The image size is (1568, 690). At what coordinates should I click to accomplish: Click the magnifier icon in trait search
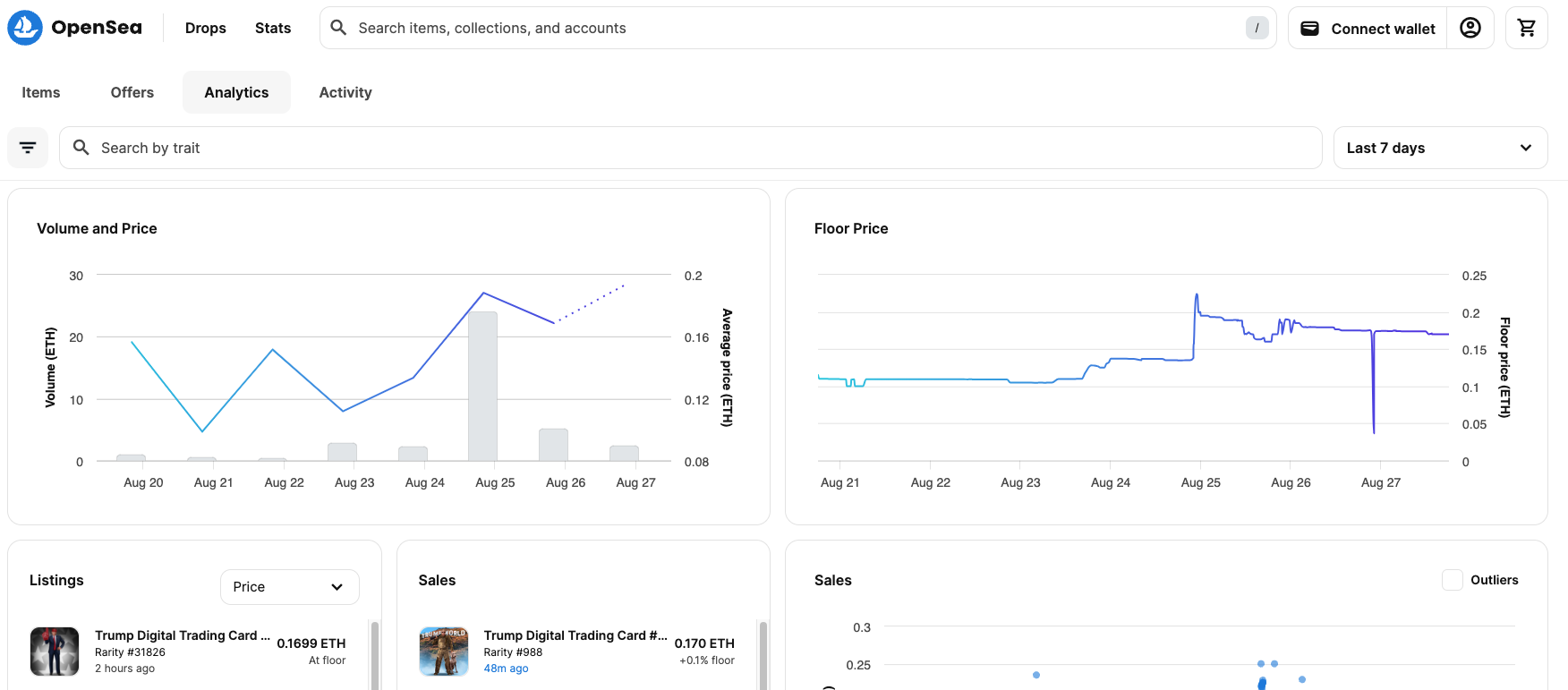[81, 148]
